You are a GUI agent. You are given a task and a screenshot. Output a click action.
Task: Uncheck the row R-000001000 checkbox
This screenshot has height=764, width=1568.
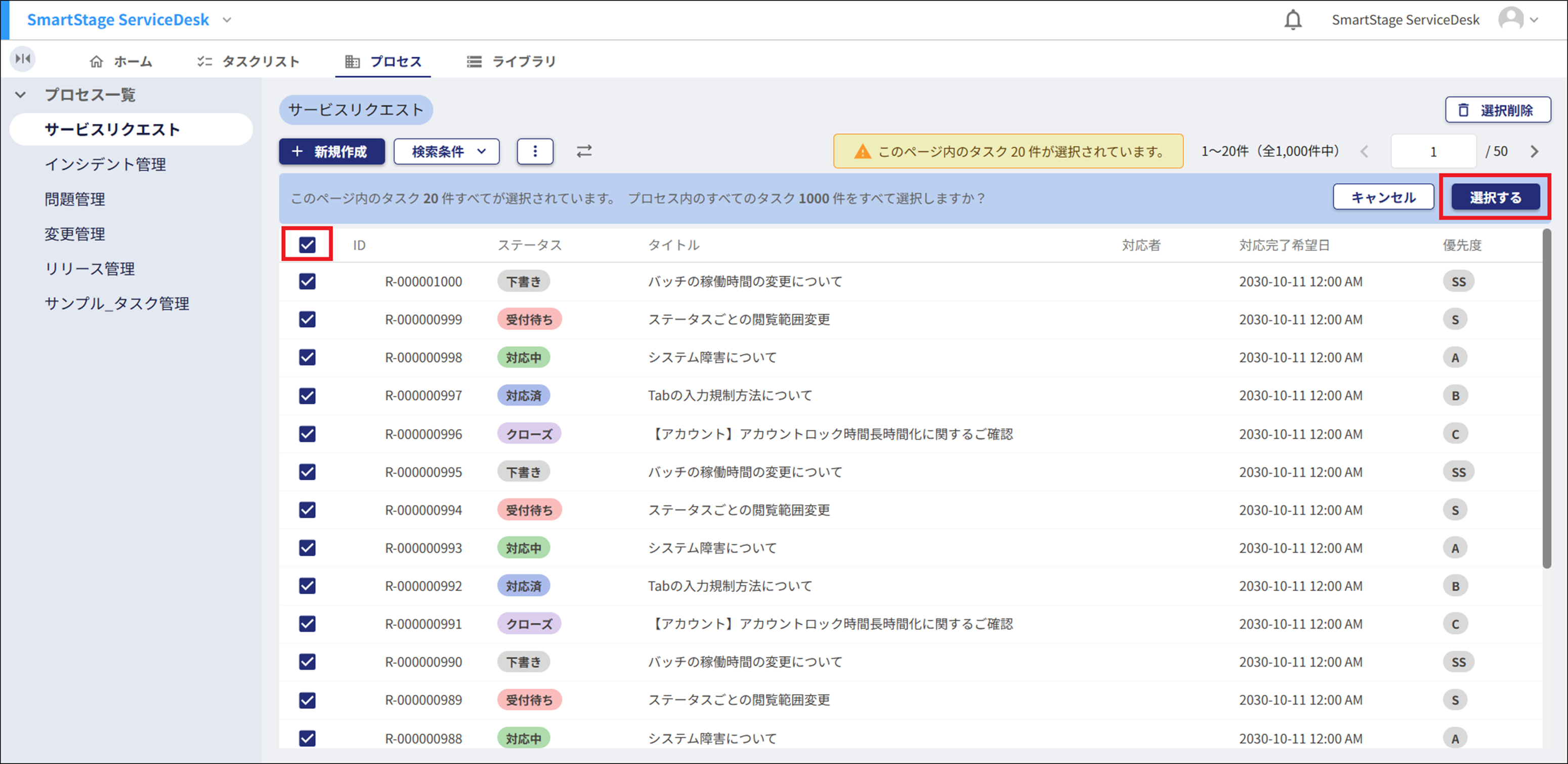pos(308,281)
